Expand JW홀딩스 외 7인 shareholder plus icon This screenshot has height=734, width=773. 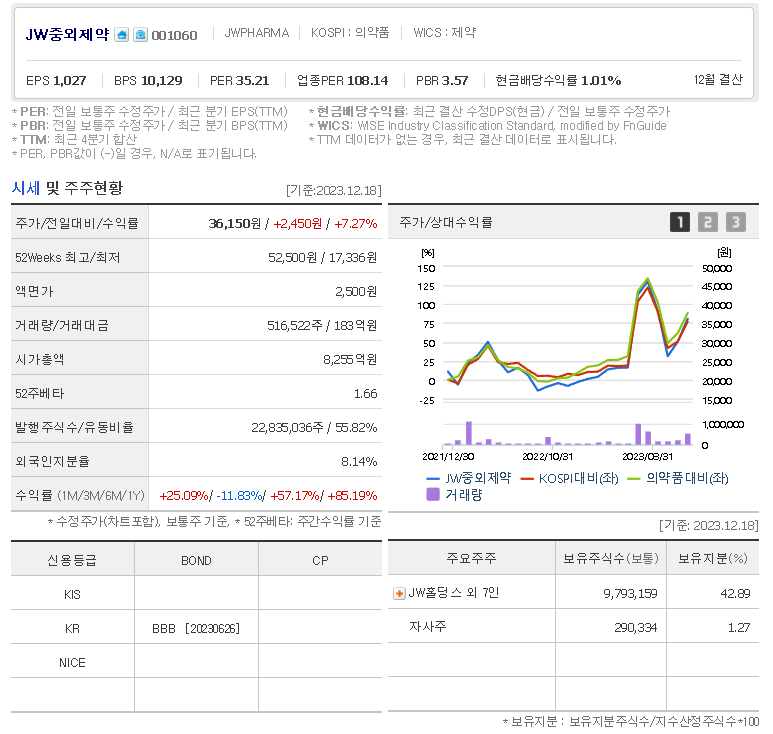(399, 594)
